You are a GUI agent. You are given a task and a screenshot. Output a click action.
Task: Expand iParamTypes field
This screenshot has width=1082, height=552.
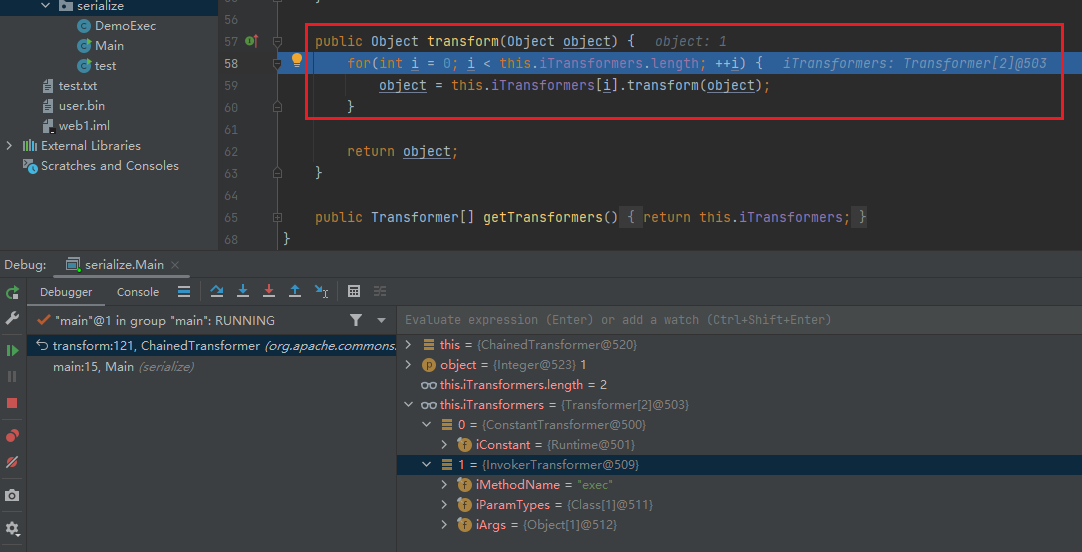pos(445,505)
